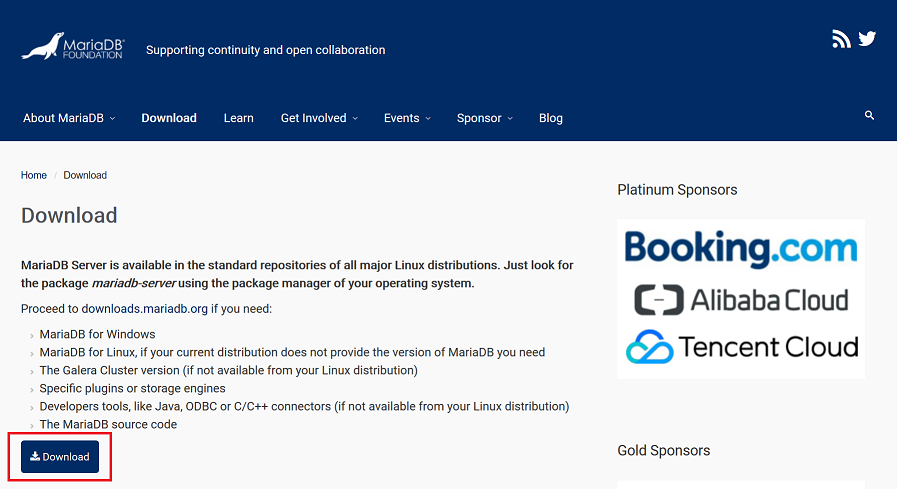The image size is (897, 489).
Task: Open the Download nav item
Action: coord(169,118)
